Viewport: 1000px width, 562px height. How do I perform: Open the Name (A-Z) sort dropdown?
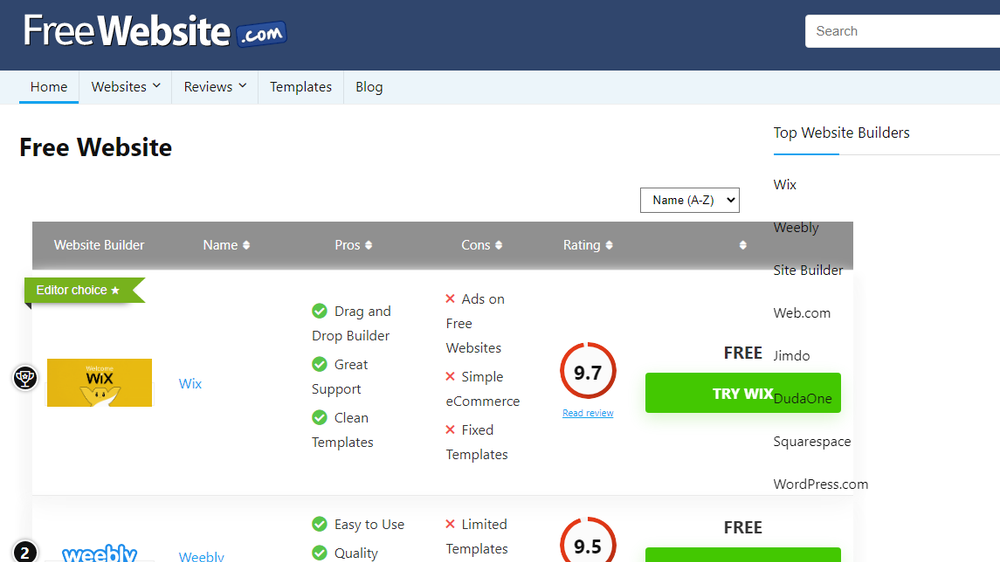coord(689,200)
